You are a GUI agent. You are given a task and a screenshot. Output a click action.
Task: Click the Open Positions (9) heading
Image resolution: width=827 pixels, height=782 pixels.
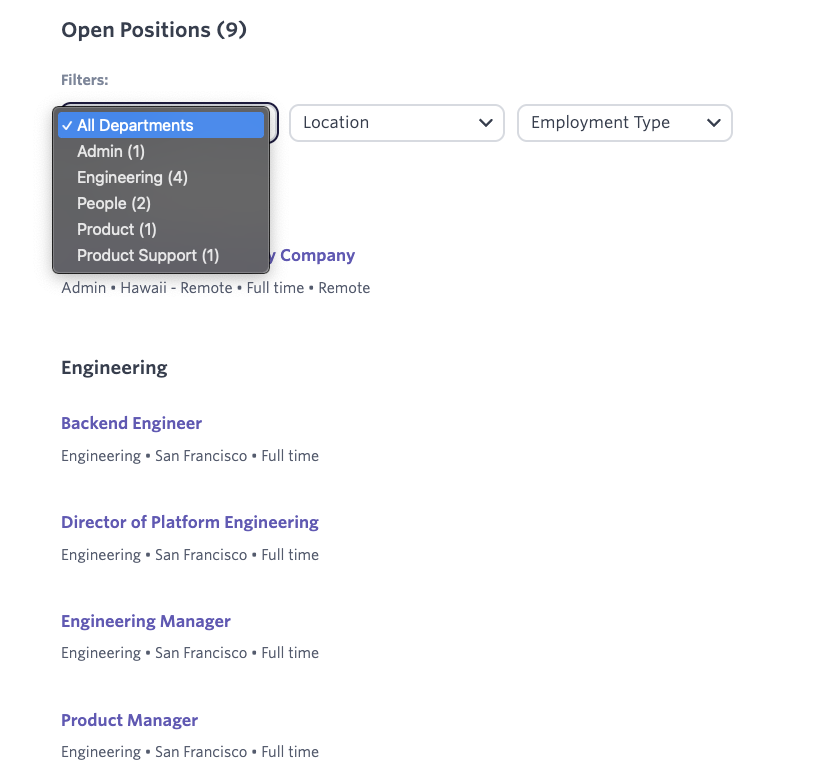point(154,30)
